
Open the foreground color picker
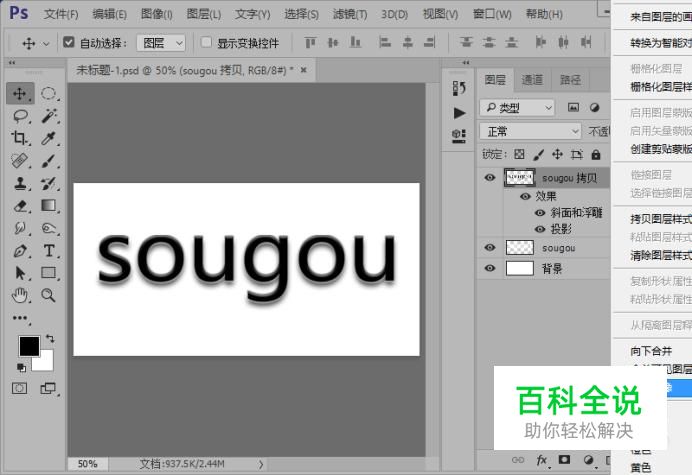pyautogui.click(x=29, y=346)
